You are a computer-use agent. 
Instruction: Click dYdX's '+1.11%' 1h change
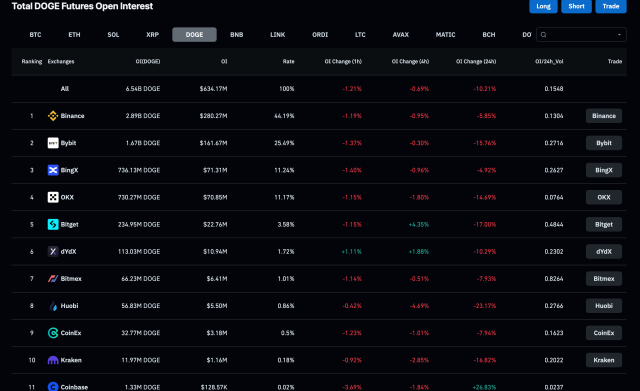pyautogui.click(x=351, y=251)
